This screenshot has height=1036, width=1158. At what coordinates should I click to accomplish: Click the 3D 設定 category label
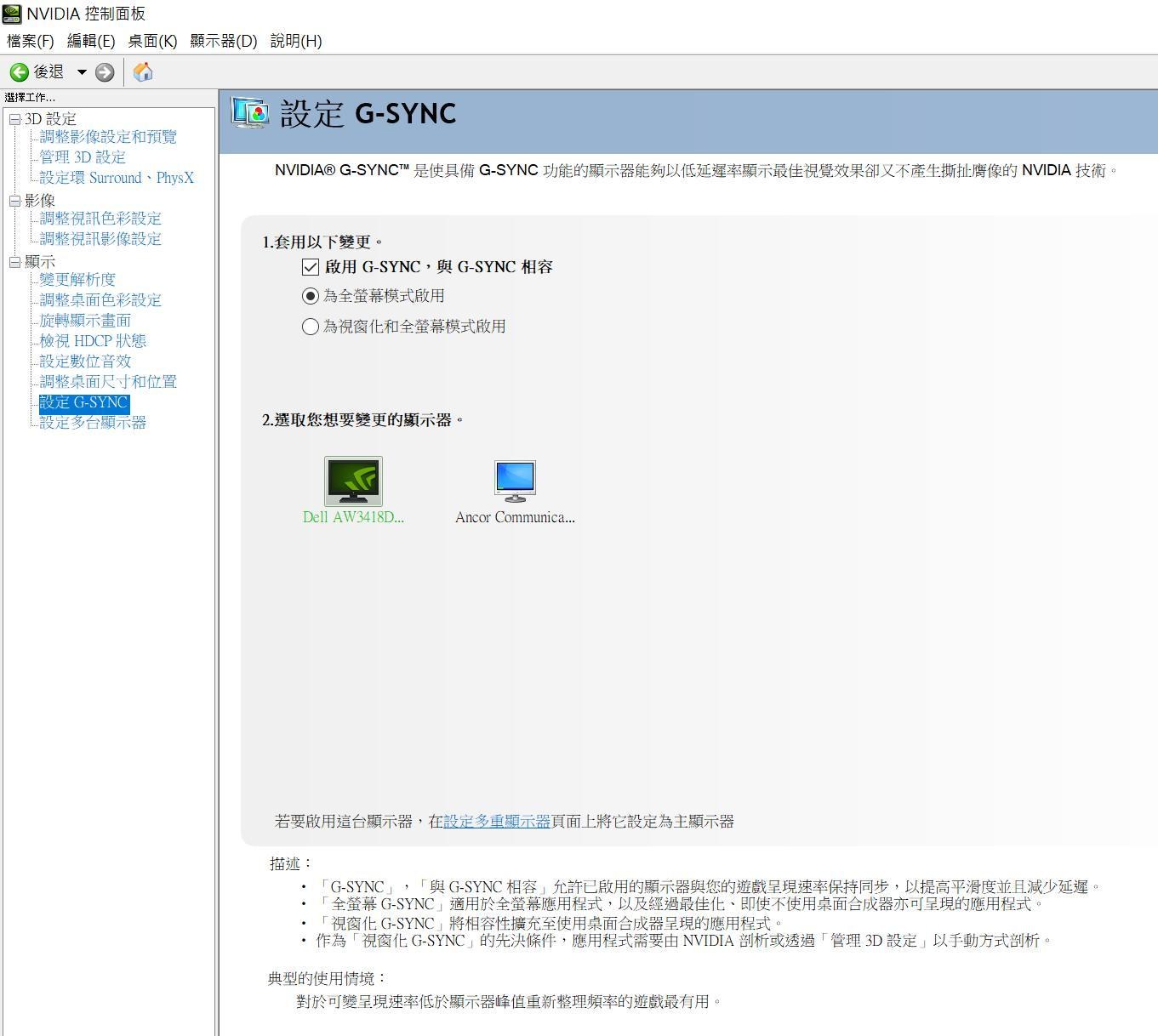pyautogui.click(x=50, y=119)
